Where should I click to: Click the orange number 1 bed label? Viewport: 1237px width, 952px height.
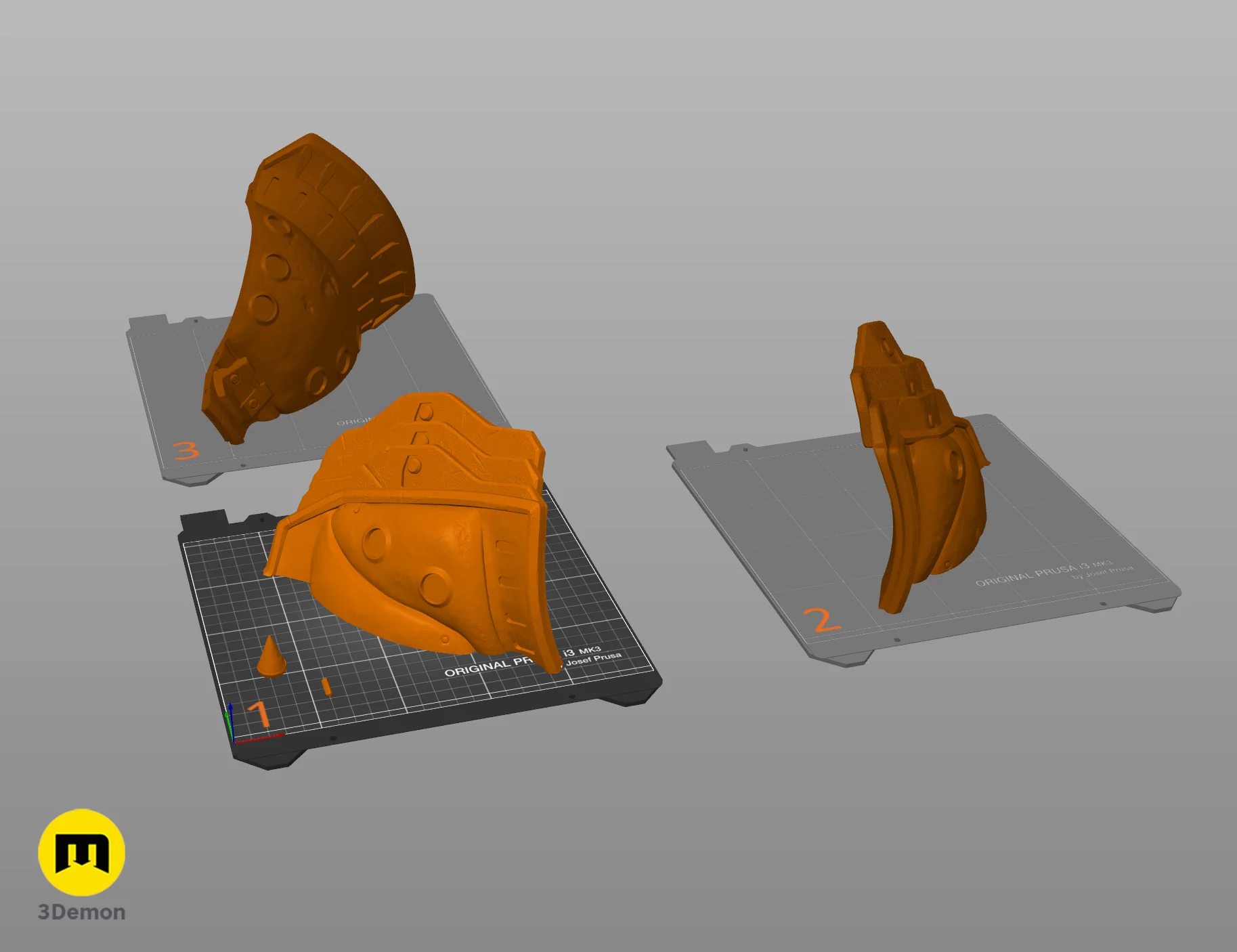(x=259, y=714)
